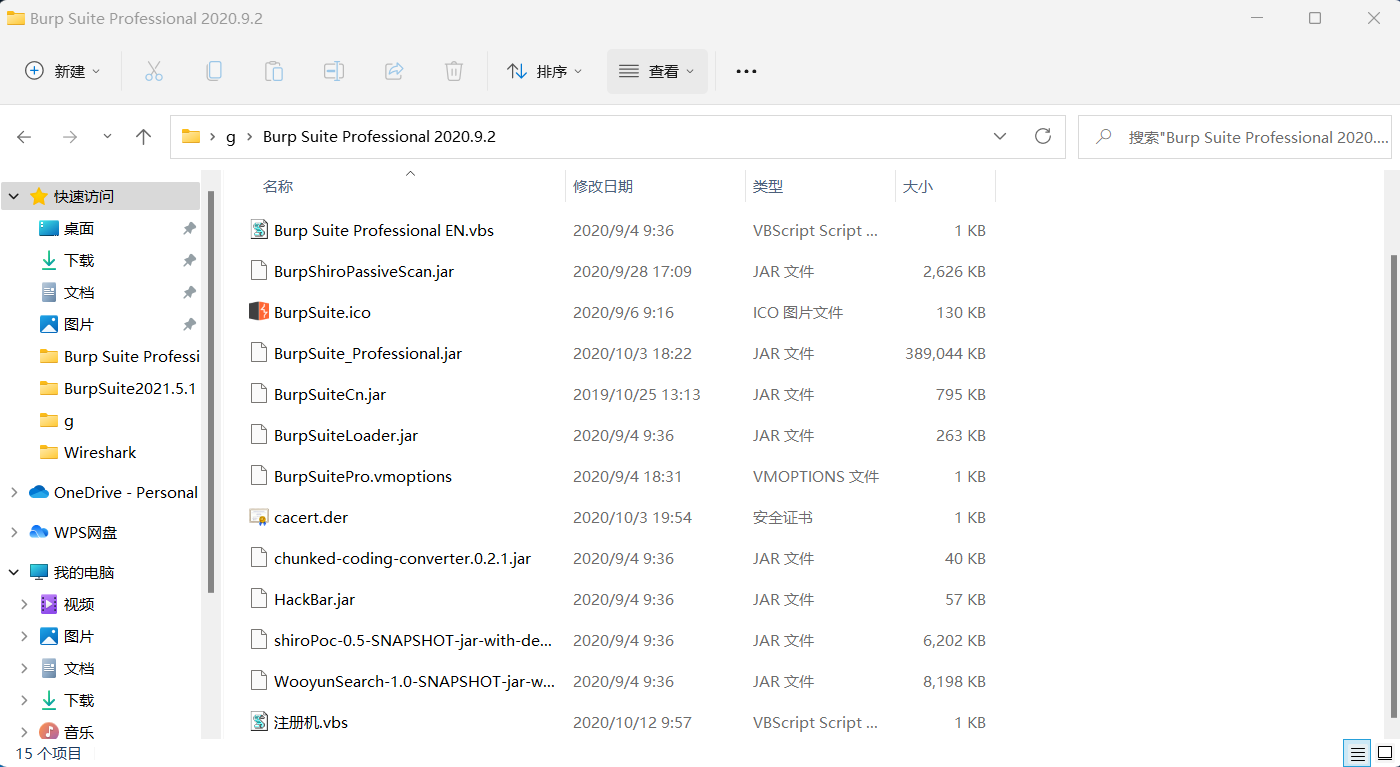The height and width of the screenshot is (767, 1400).
Task: Select chunked-coding-converter.0.2.1.jar file
Action: [402, 558]
